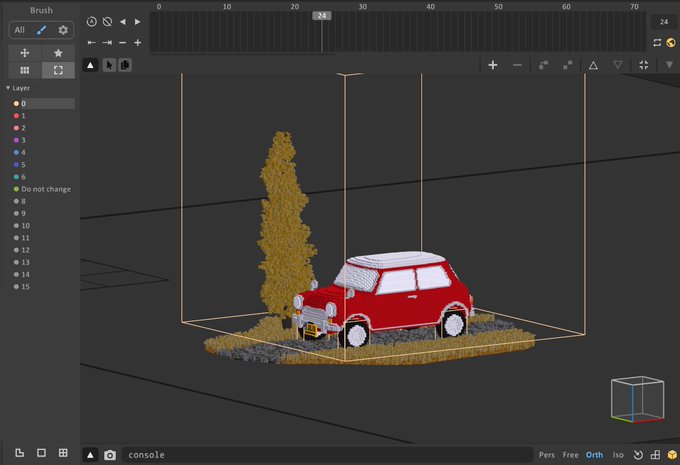Click the down triangle hierarchy icon
The width and height of the screenshot is (680, 465).
coord(618,65)
